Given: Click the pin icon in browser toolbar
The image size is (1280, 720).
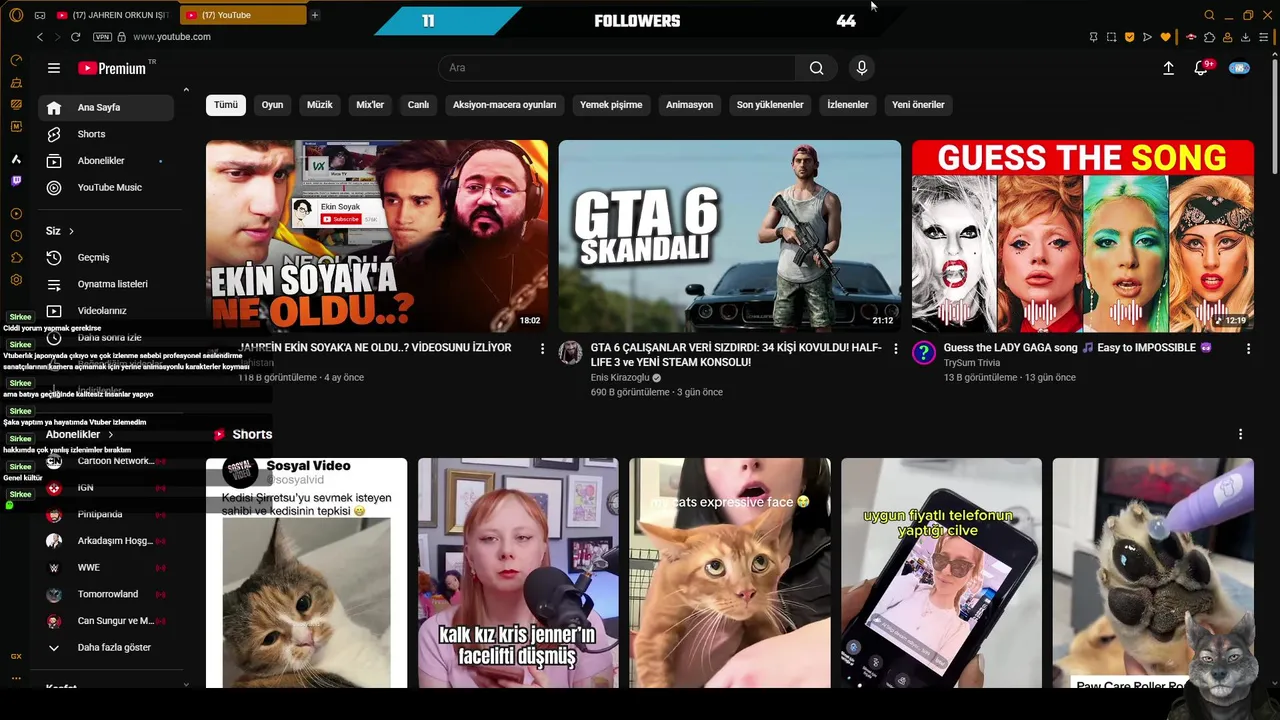Looking at the screenshot, I should pyautogui.click(x=1093, y=37).
